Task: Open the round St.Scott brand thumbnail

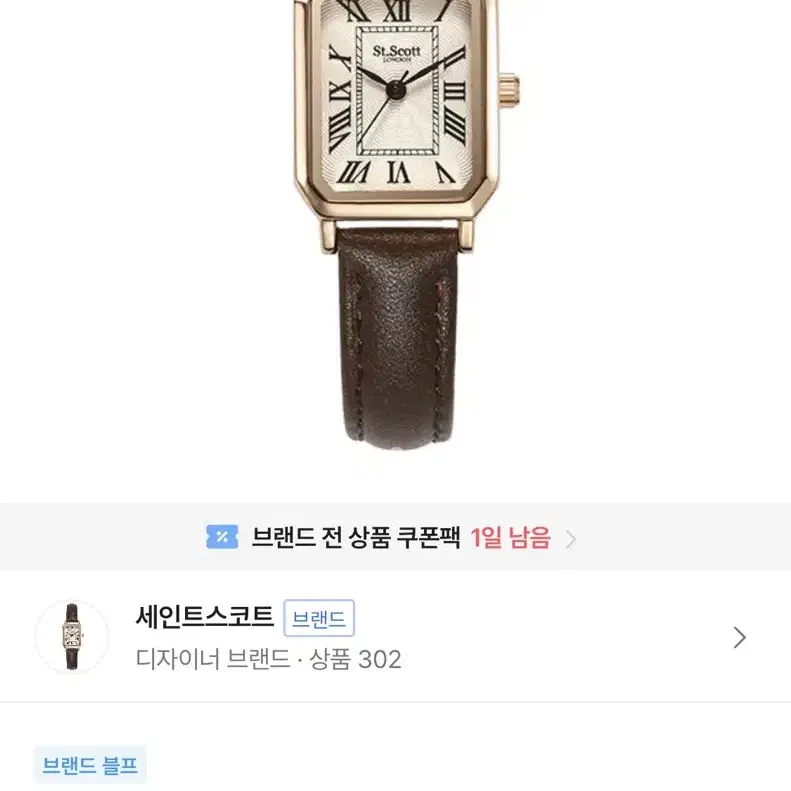Action: coord(72,637)
